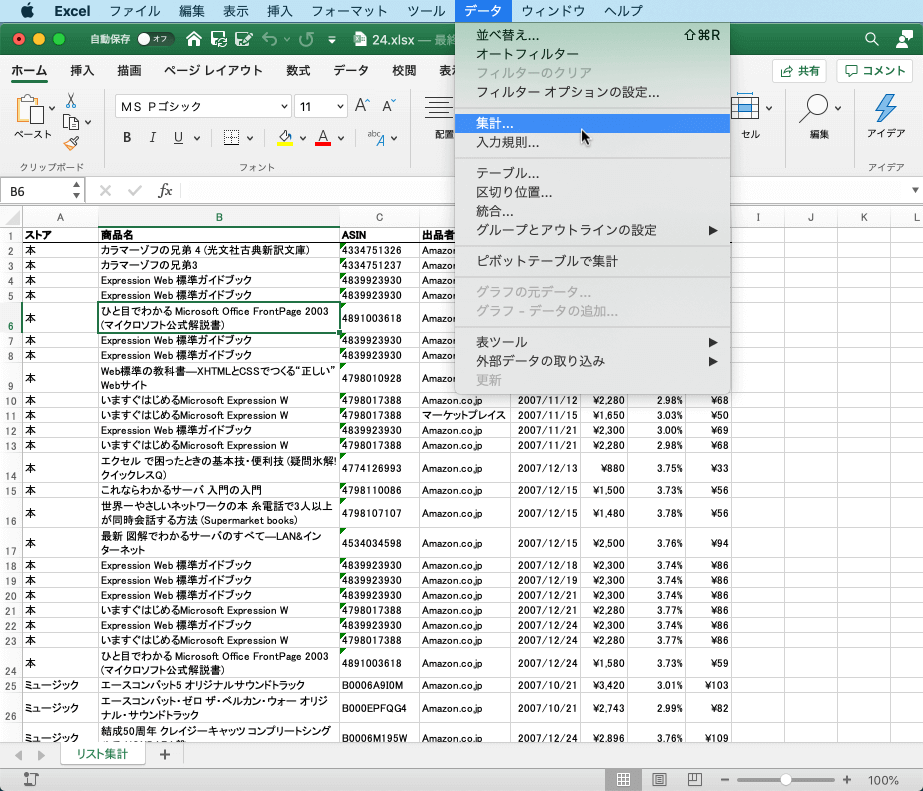Click the コメント button
The image size is (923, 791).
pyautogui.click(x=875, y=71)
